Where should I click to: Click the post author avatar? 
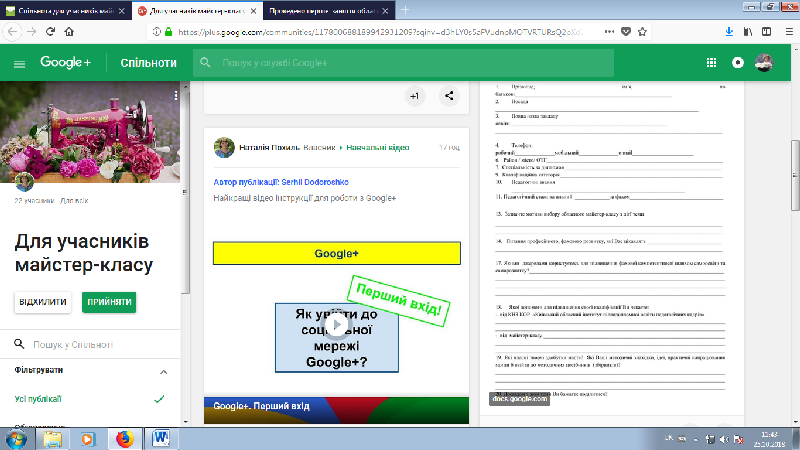point(224,147)
